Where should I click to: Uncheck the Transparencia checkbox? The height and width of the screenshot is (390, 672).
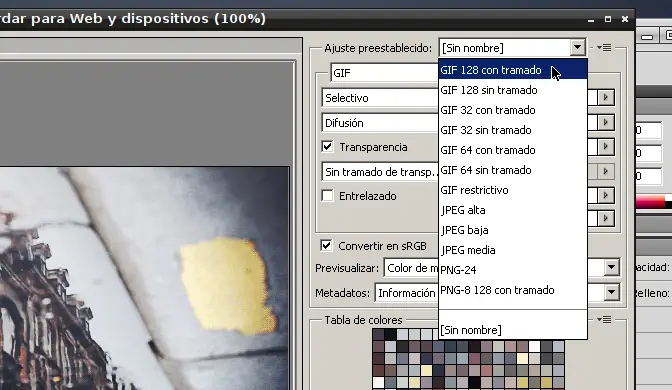tap(327, 147)
